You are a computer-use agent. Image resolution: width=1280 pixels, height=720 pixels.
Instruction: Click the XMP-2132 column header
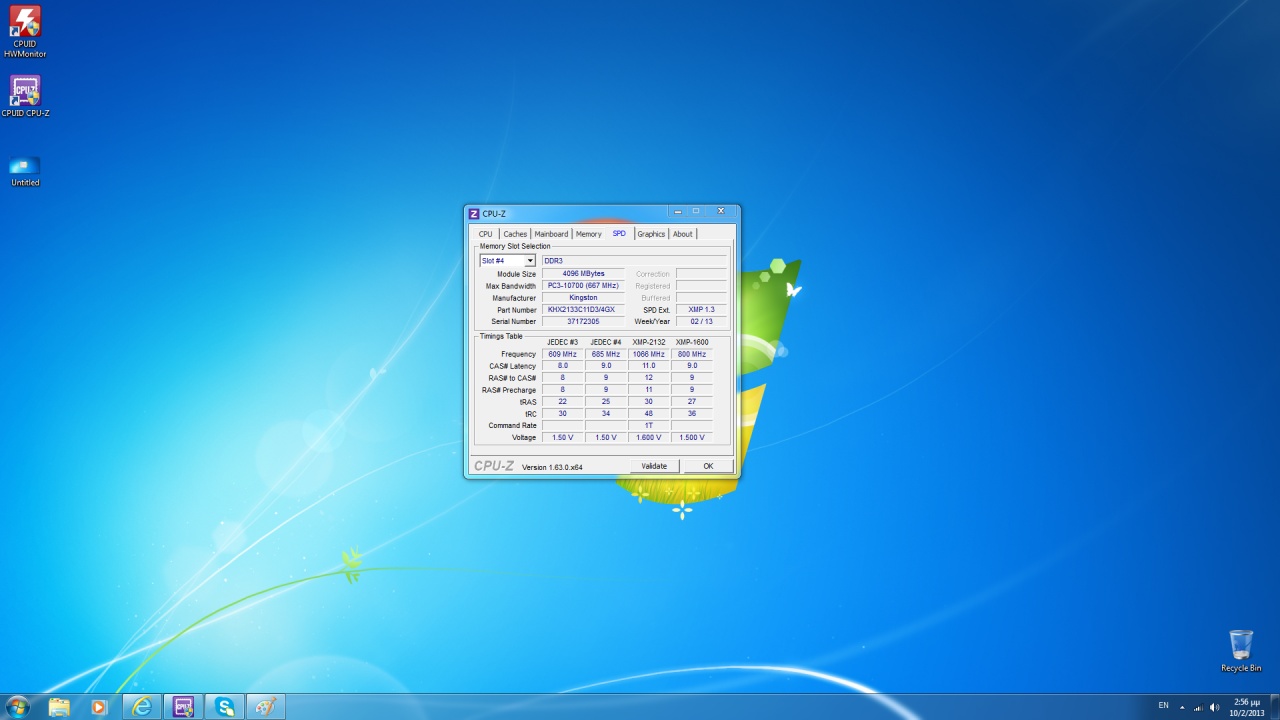pyautogui.click(x=649, y=342)
